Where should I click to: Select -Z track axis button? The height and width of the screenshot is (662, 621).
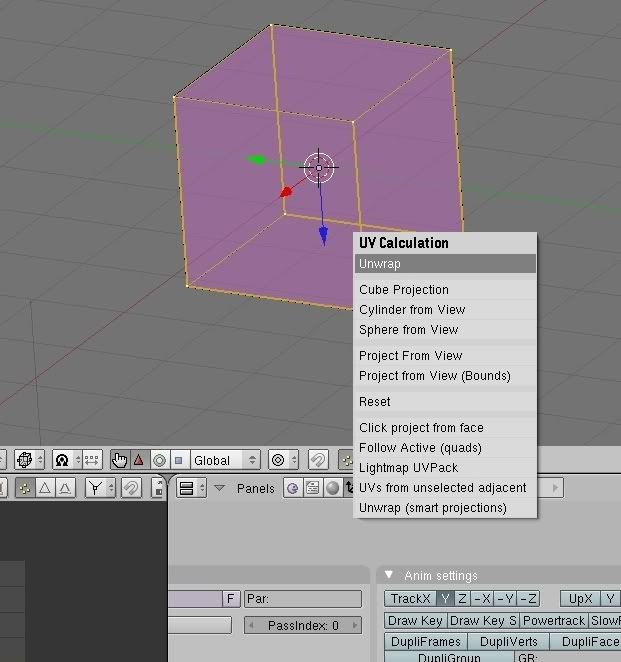pos(528,599)
